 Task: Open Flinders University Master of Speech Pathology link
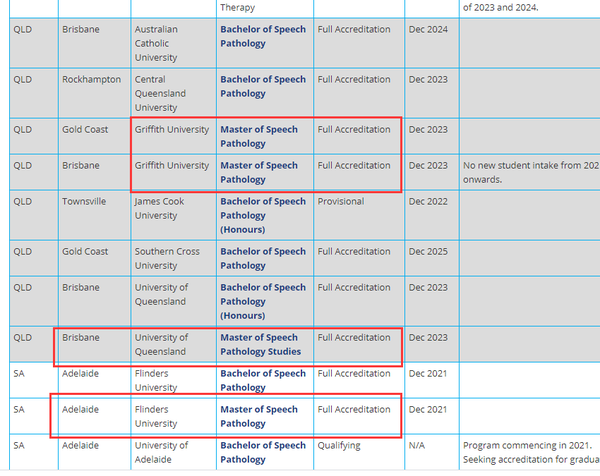259,417
